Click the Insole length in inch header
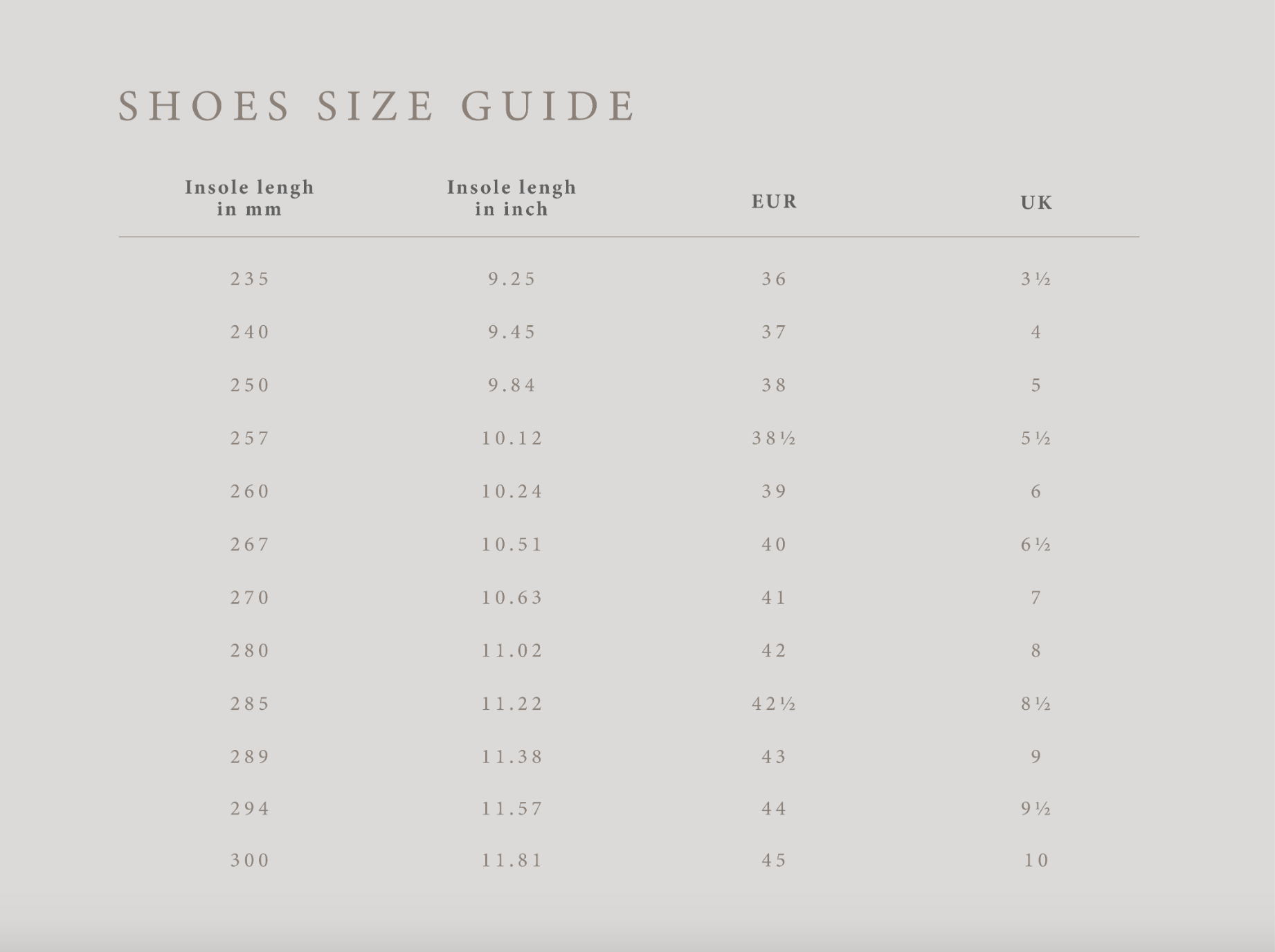1275x952 pixels. [x=512, y=198]
